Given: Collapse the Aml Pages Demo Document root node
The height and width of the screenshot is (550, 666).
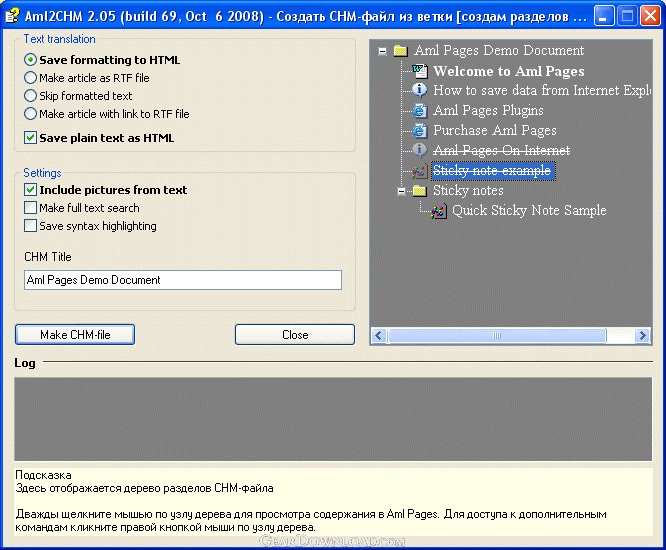Looking at the screenshot, I should [382, 51].
